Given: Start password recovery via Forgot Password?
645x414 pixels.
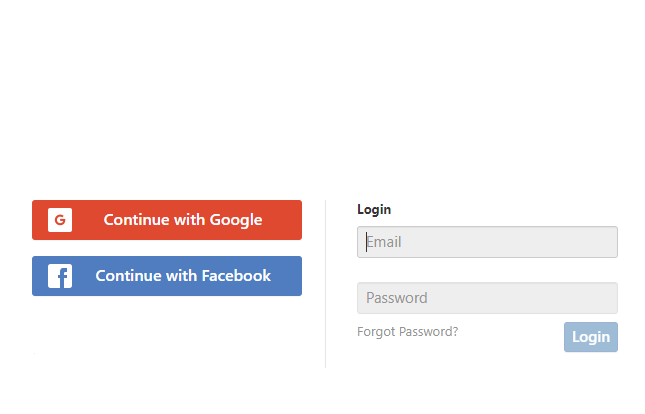Looking at the screenshot, I should 408,332.
